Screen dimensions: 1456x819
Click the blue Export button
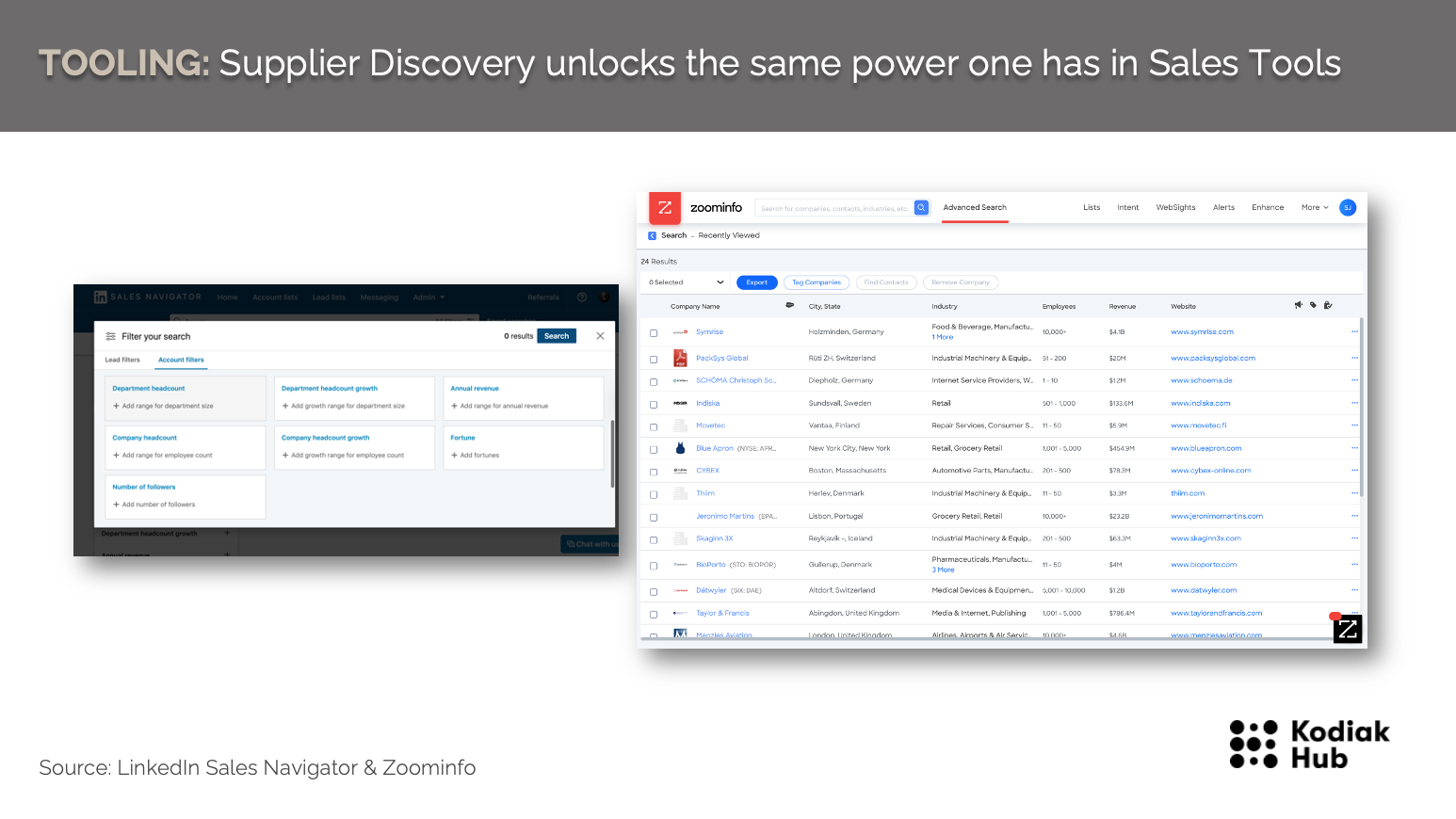757,282
